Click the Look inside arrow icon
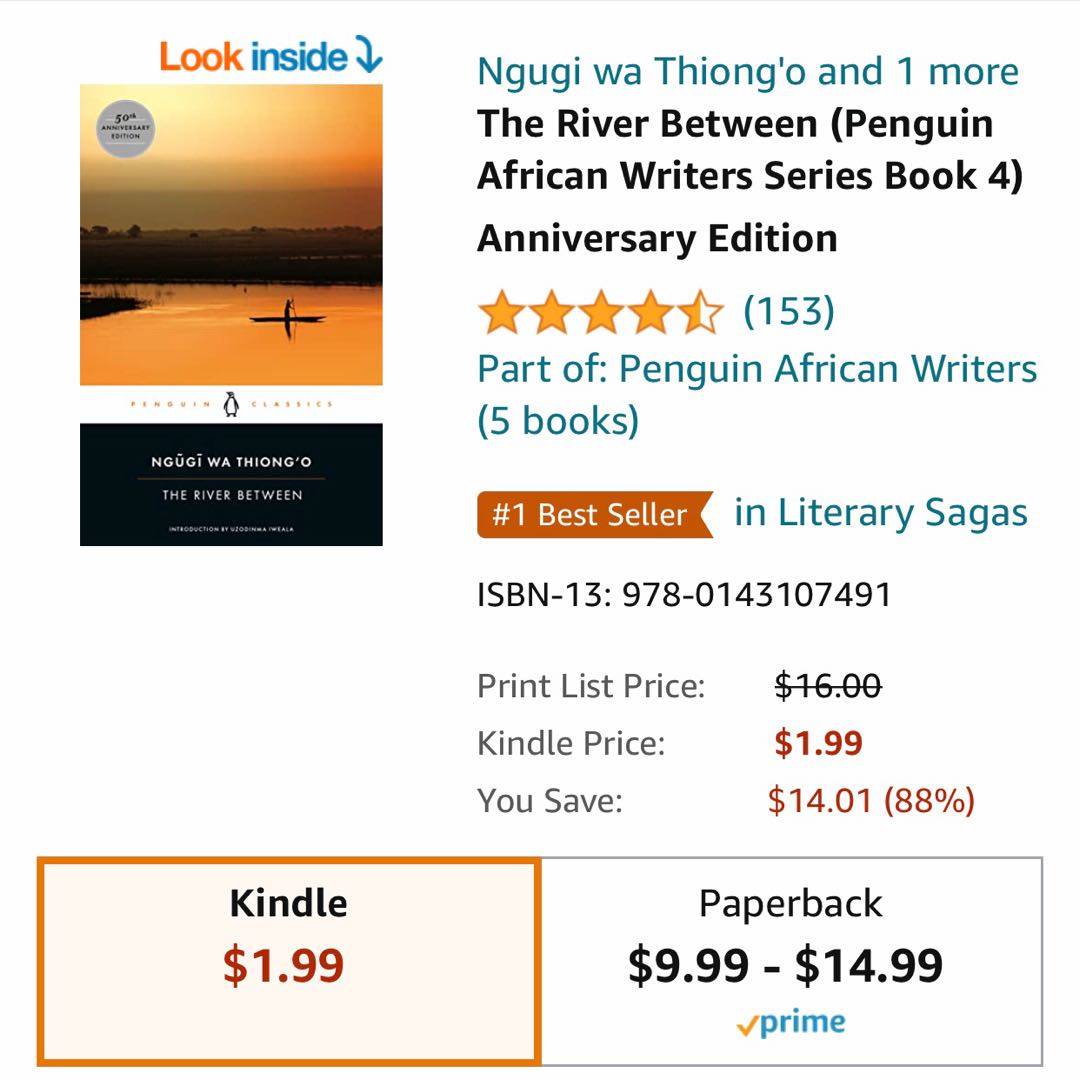 [x=368, y=57]
